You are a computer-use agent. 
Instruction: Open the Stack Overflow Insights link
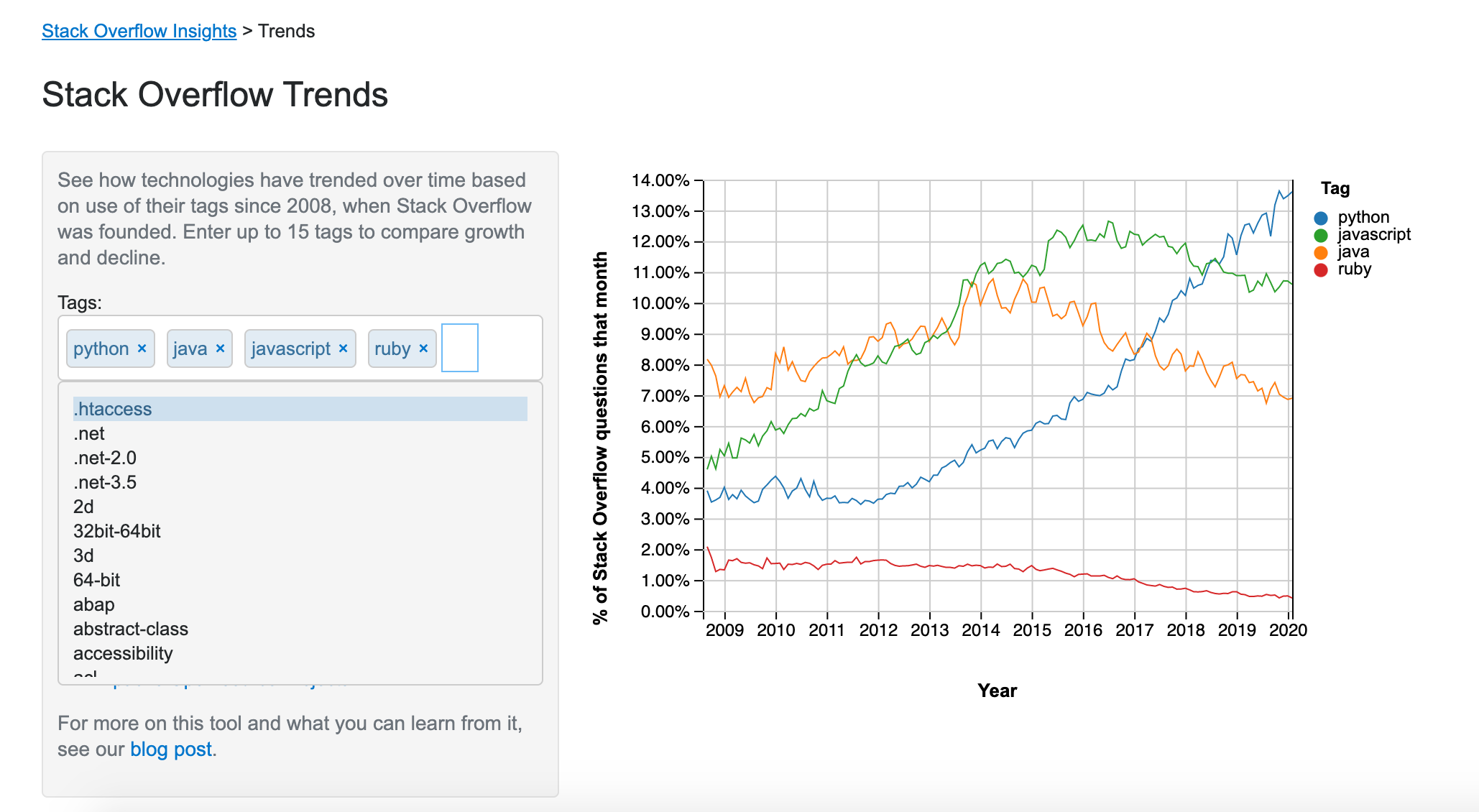tap(139, 31)
